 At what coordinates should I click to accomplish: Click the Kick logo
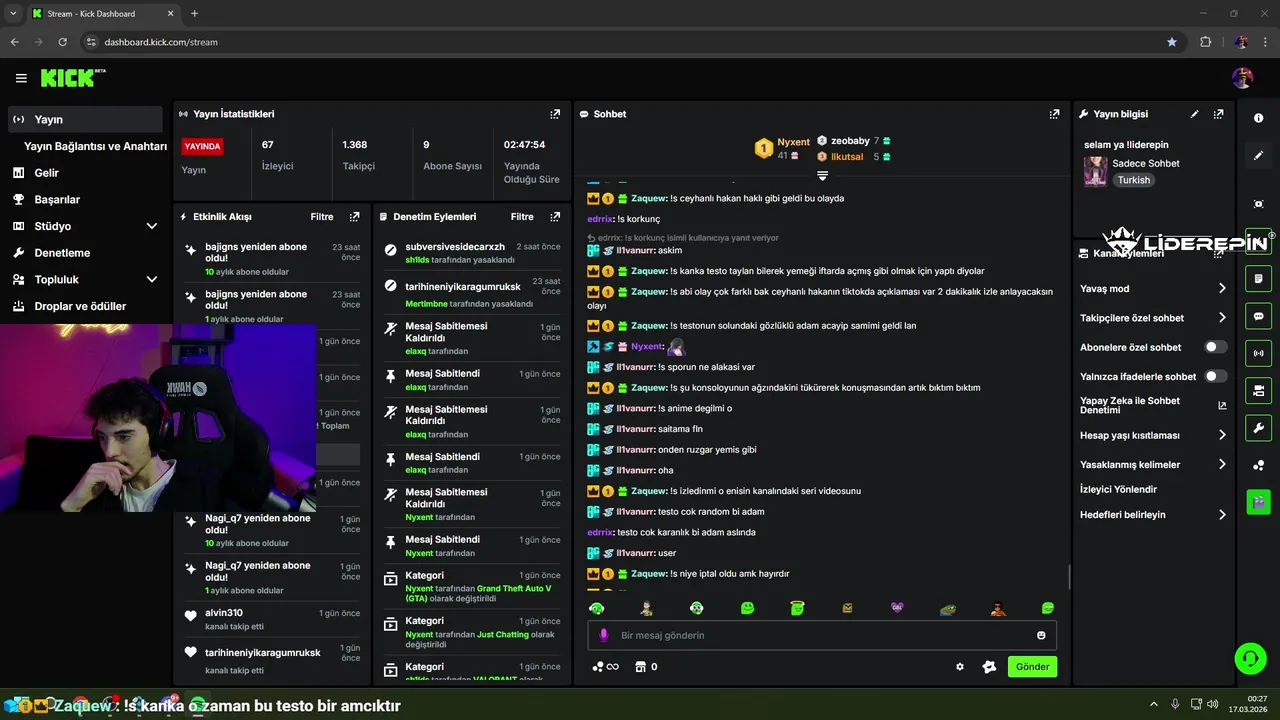coord(73,78)
